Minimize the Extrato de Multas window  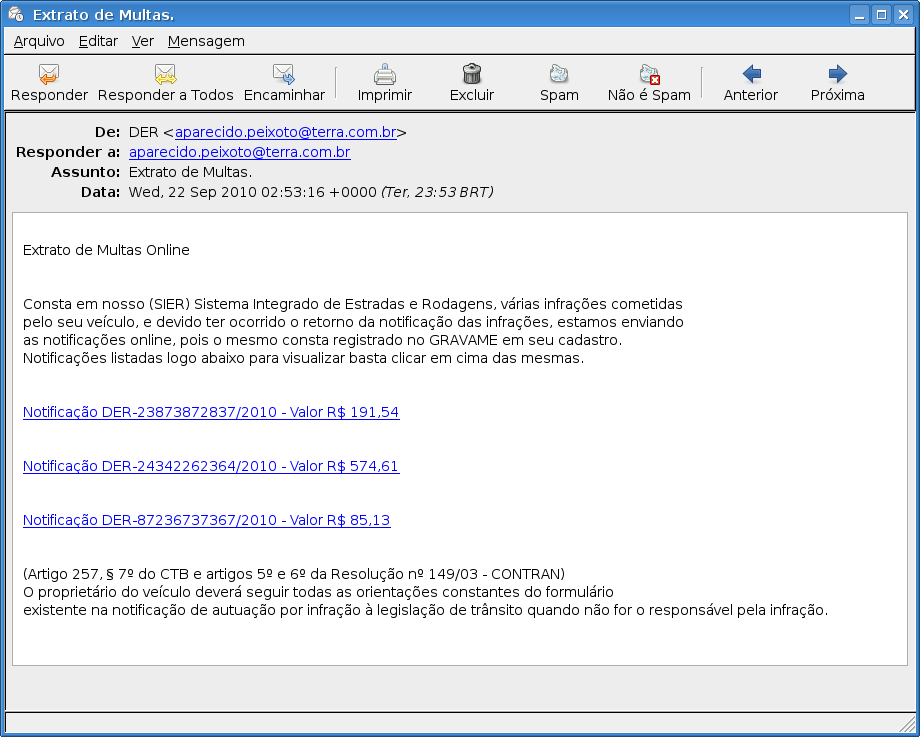tap(860, 15)
